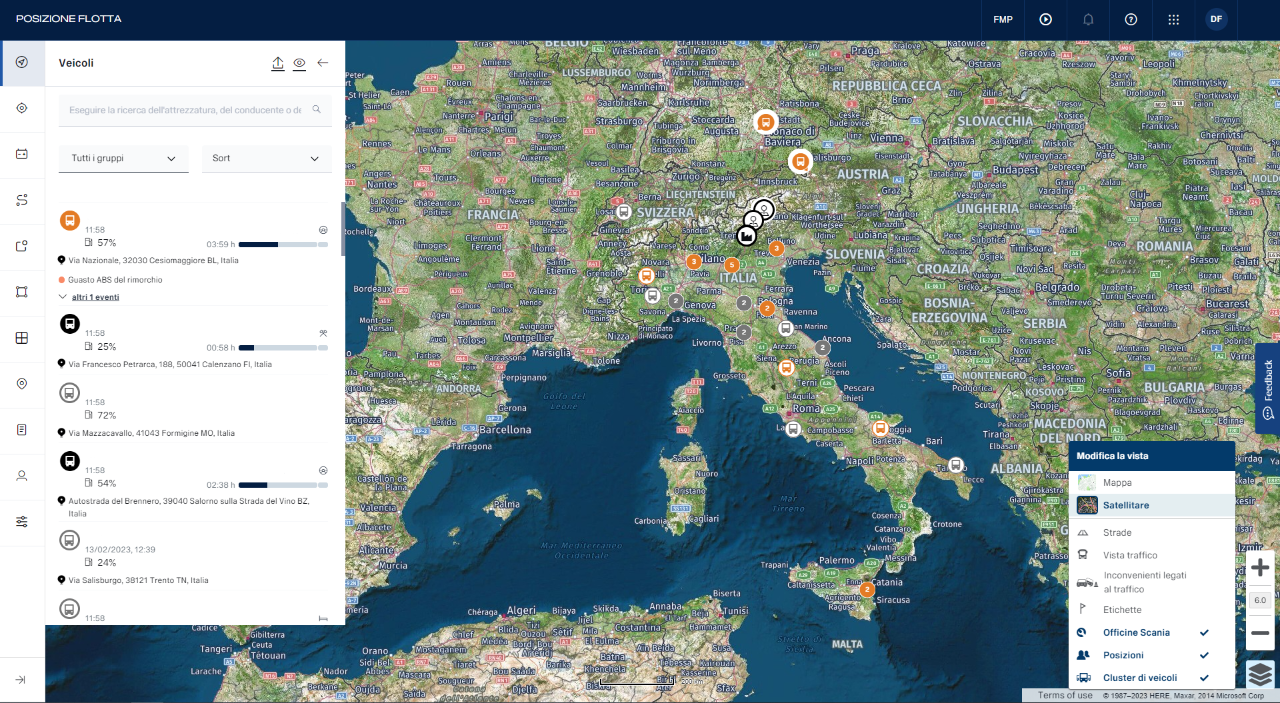Click orange cluster 5 marker near Milano
The image size is (1280, 703).
tap(732, 265)
